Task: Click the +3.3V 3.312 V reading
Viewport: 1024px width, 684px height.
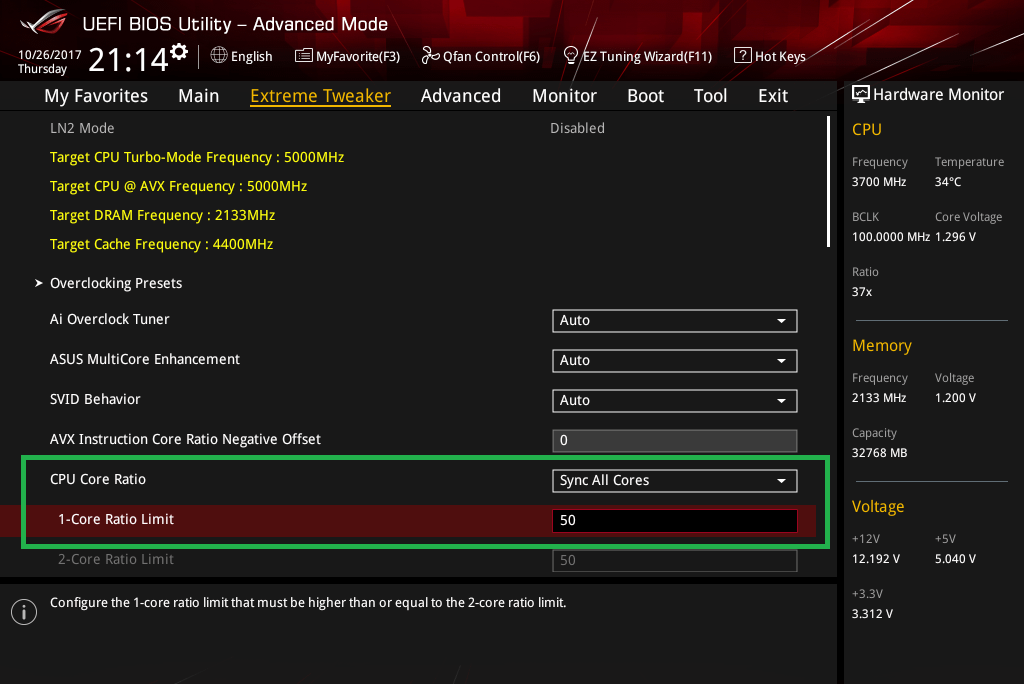Action: [x=872, y=614]
